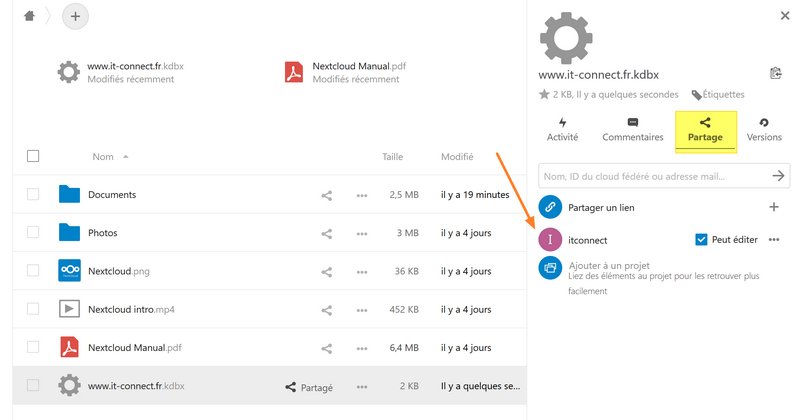Click the star favorite icon in sidebar

pos(544,95)
